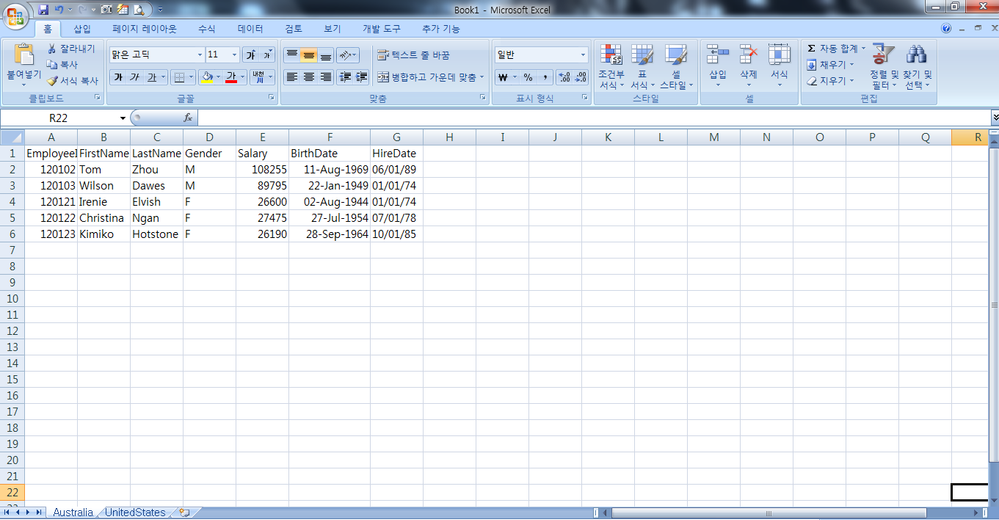Toggle align text left
The height and width of the screenshot is (520, 999).
pyautogui.click(x=292, y=77)
